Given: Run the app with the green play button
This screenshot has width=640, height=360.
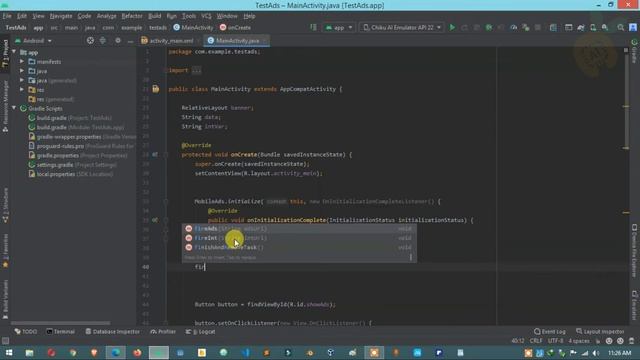Looking at the screenshot, I should coord(452,27).
